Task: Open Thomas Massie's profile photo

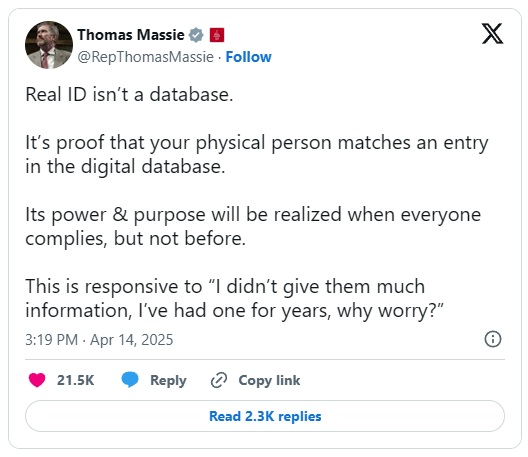Action: [x=49, y=45]
